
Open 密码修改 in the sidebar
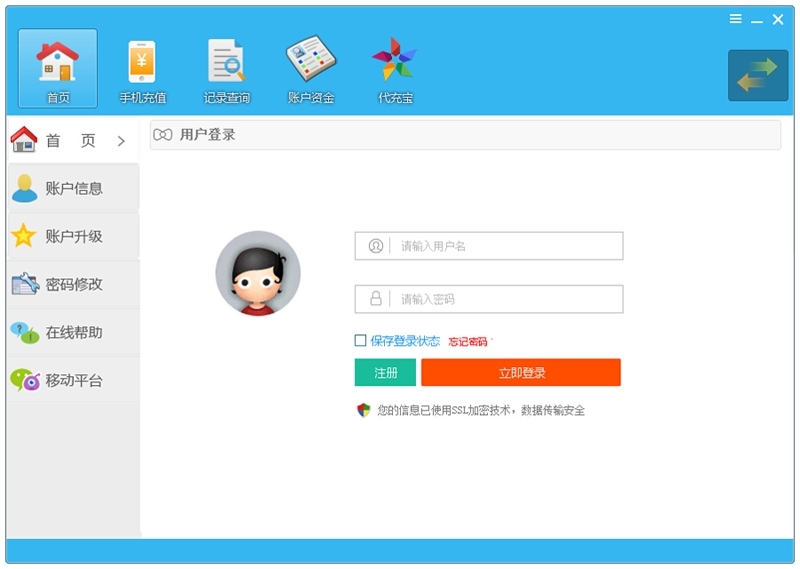coord(73,284)
